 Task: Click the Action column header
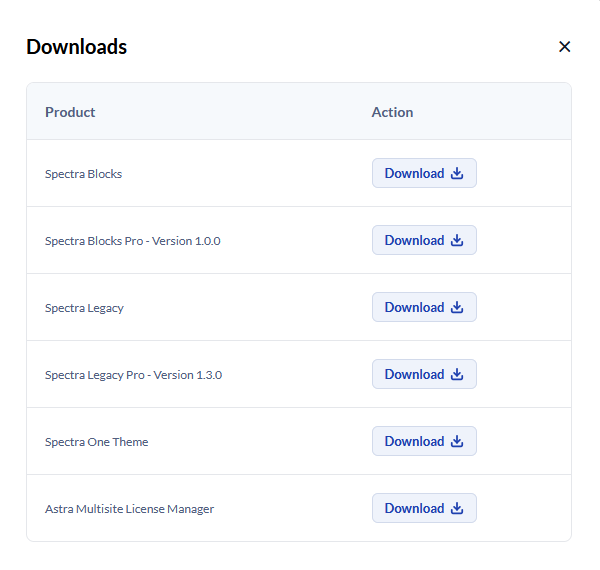(x=392, y=112)
